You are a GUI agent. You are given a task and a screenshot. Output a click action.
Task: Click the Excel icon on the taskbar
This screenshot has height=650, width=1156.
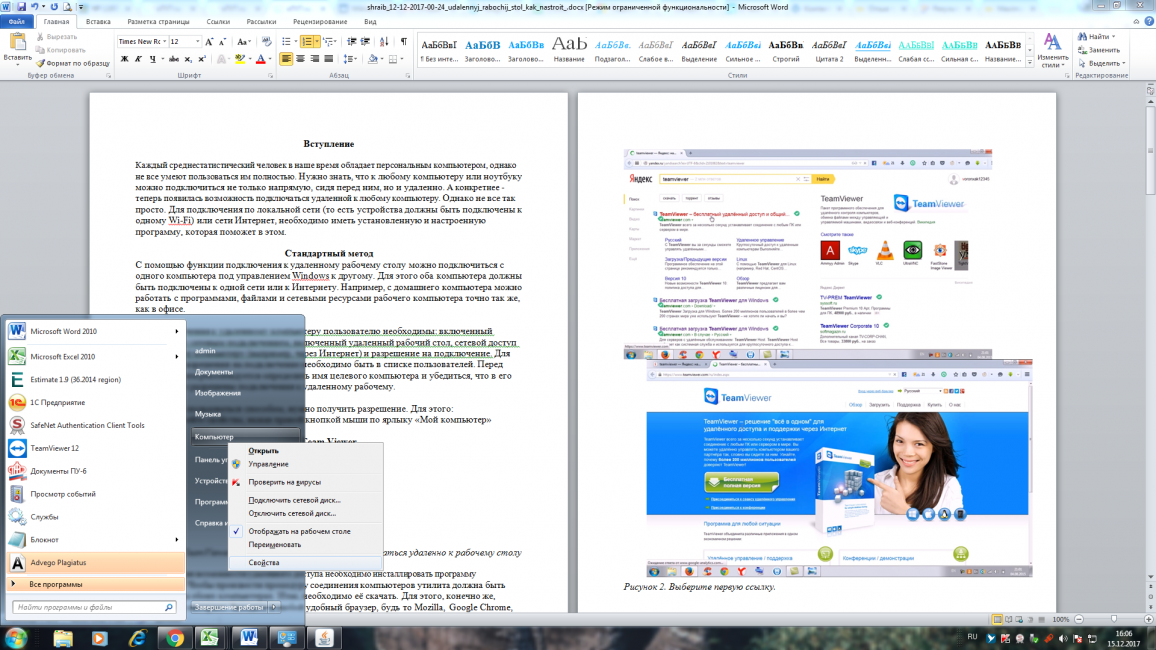(212, 638)
